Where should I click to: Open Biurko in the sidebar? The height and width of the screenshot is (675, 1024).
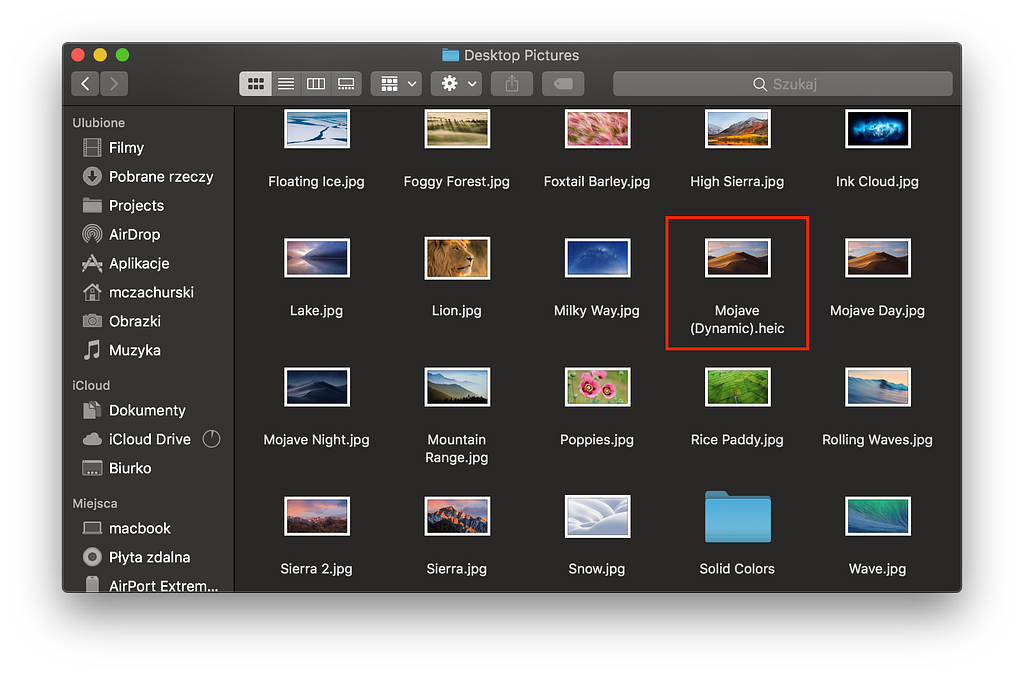(148, 468)
